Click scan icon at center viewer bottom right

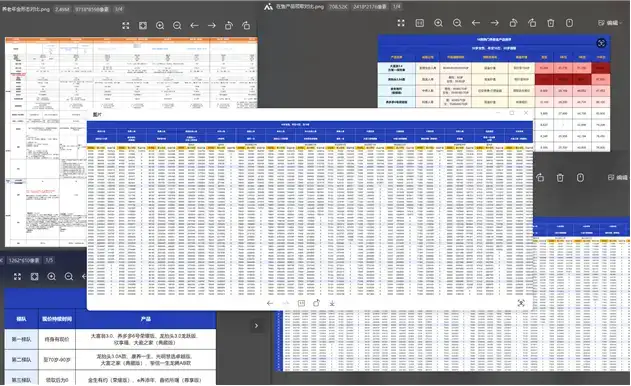pyautogui.click(x=521, y=303)
